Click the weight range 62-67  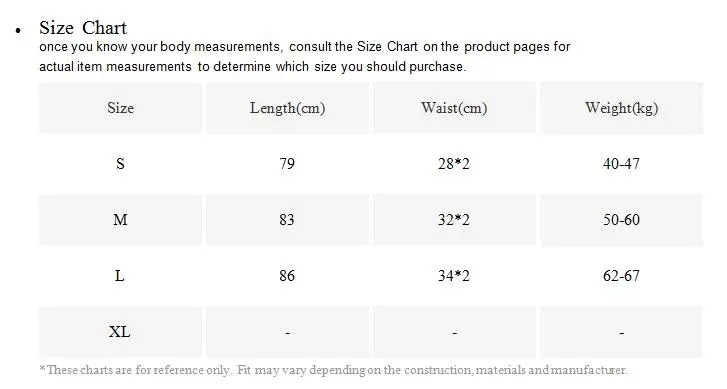pos(621,276)
